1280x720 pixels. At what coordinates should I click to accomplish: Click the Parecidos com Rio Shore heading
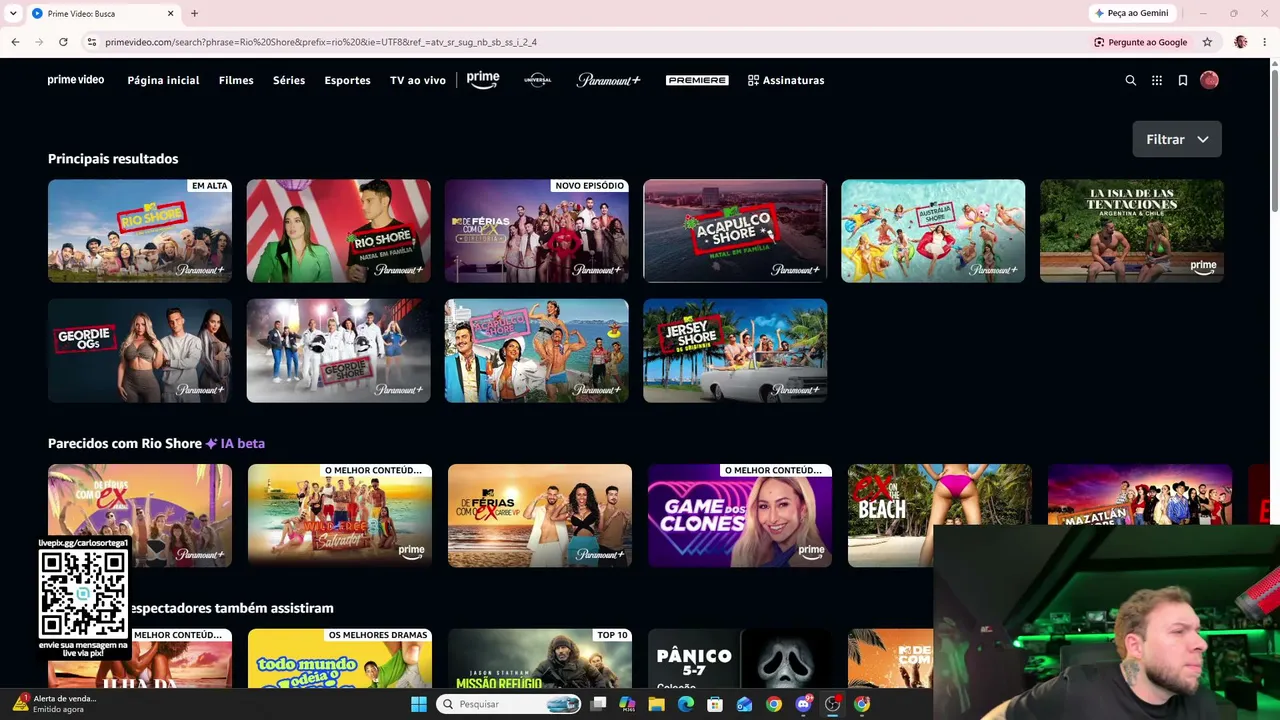tap(125, 443)
